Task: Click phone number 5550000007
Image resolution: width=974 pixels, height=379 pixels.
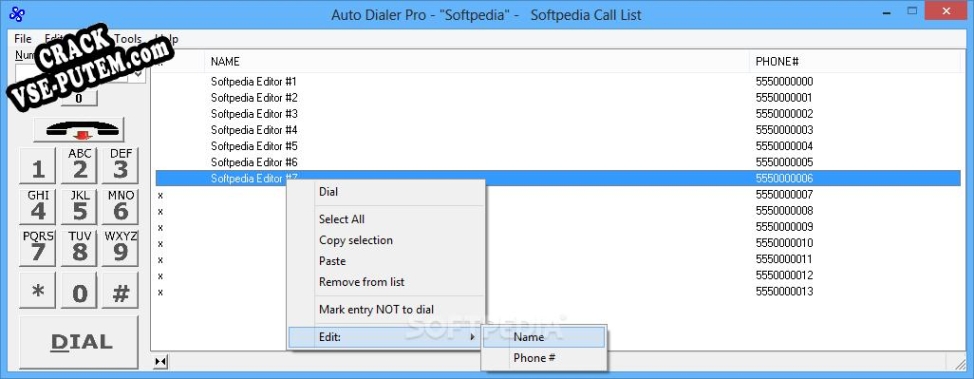Action: point(784,194)
